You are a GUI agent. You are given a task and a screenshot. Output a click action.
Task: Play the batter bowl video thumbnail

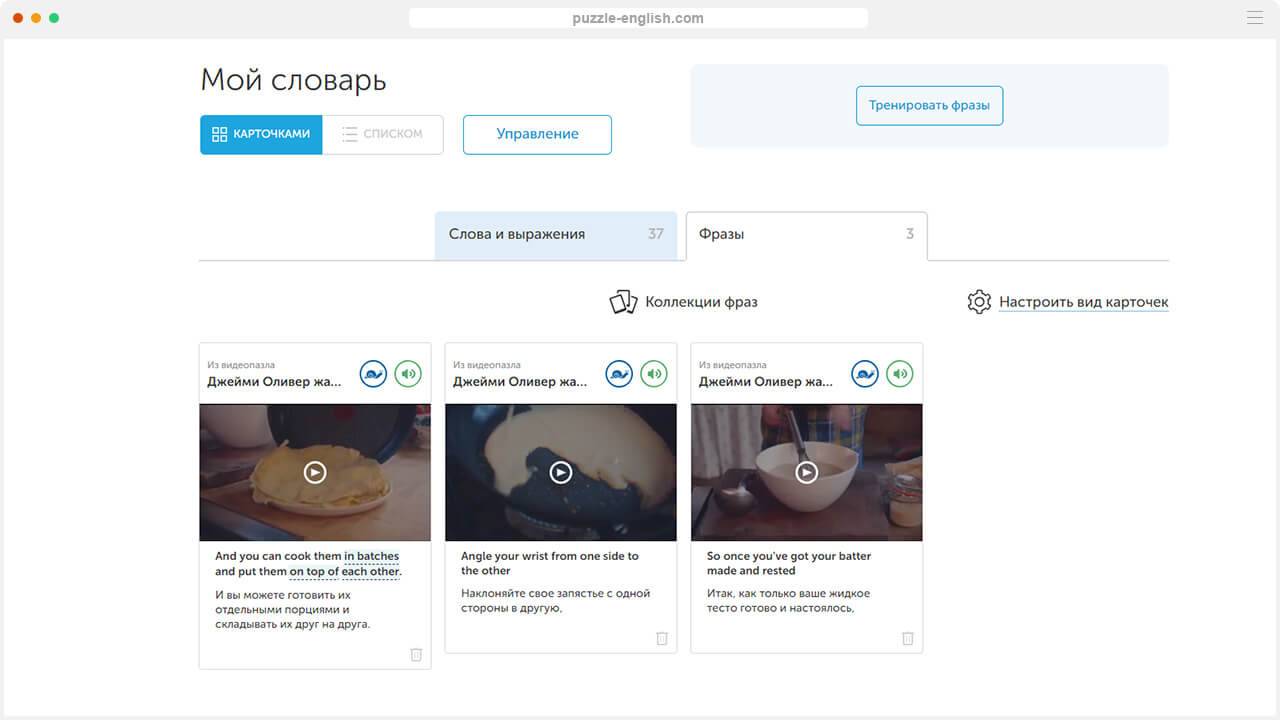click(806, 472)
